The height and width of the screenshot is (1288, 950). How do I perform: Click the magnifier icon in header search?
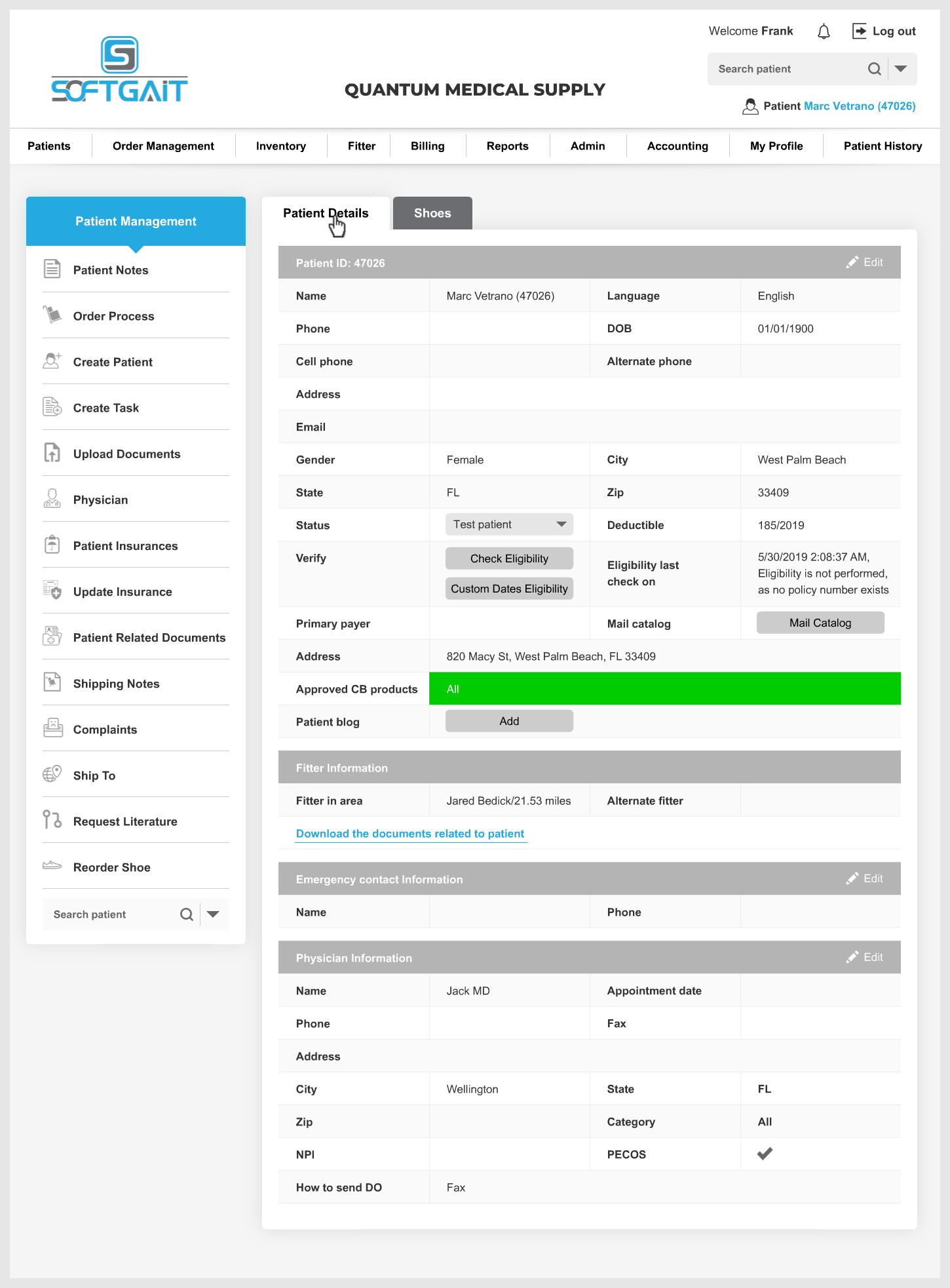coord(874,69)
